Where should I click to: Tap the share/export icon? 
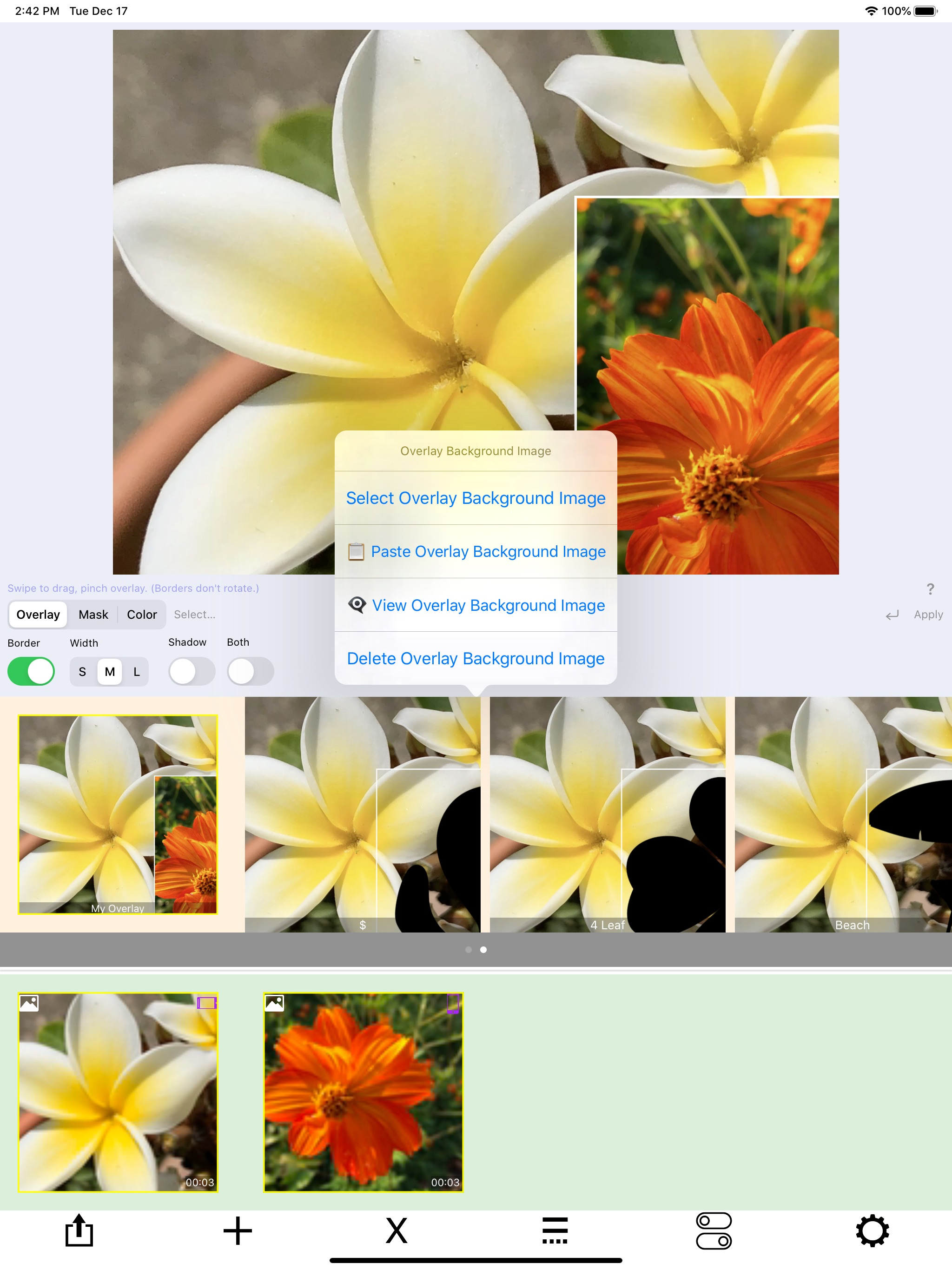click(x=79, y=1230)
